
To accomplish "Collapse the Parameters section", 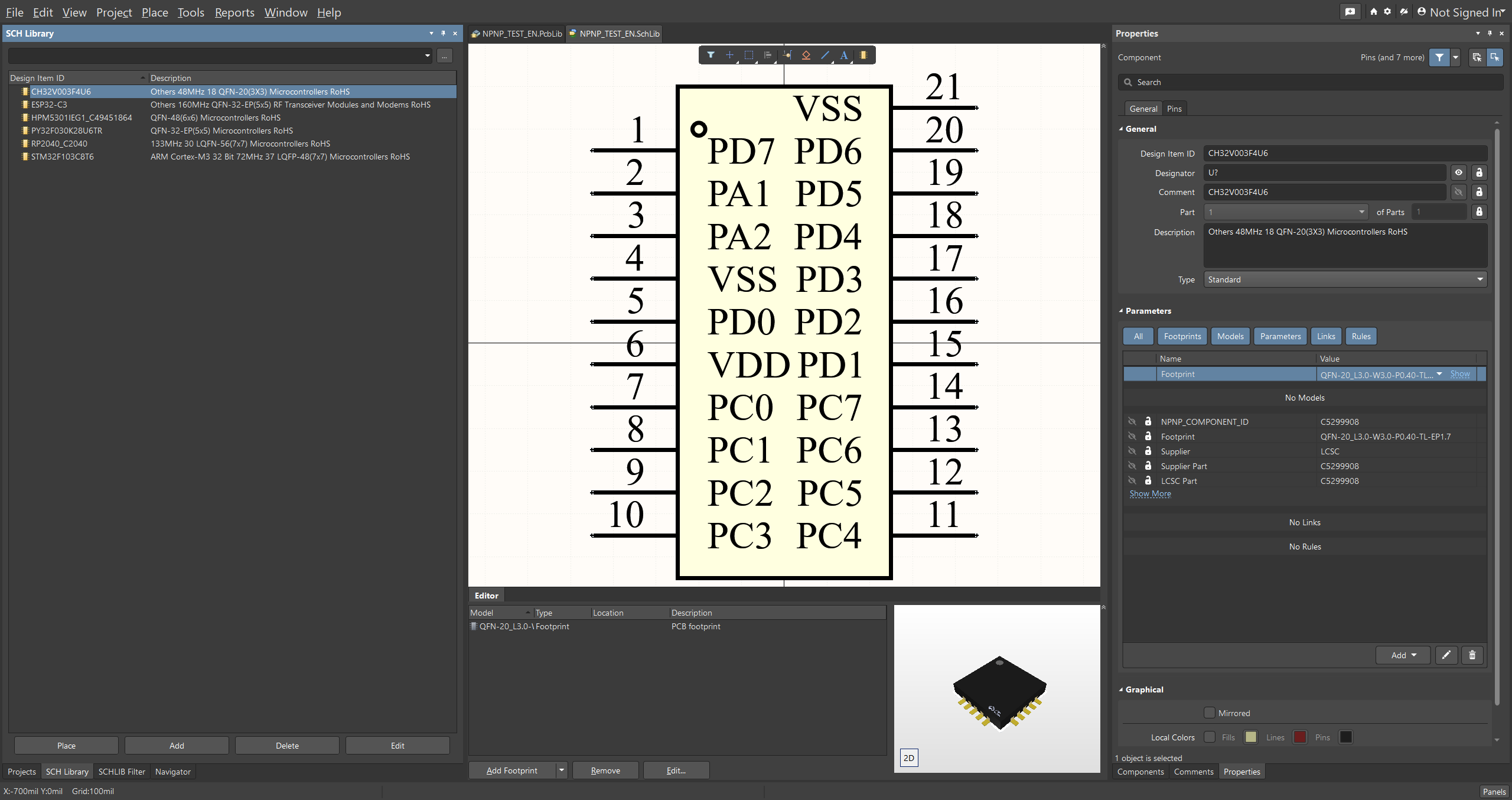I will [1121, 311].
